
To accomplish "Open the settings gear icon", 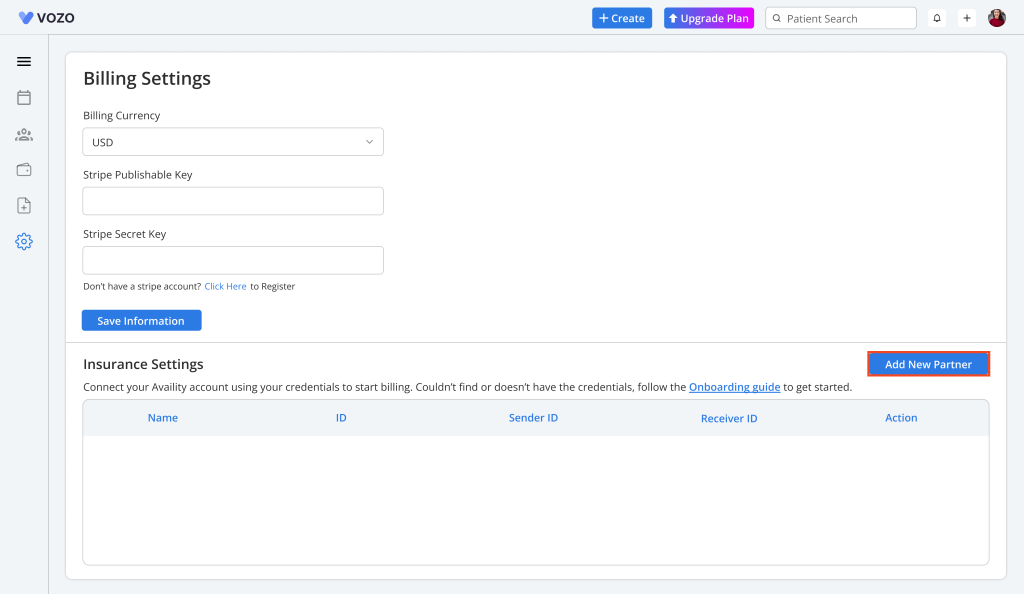I will (24, 242).
